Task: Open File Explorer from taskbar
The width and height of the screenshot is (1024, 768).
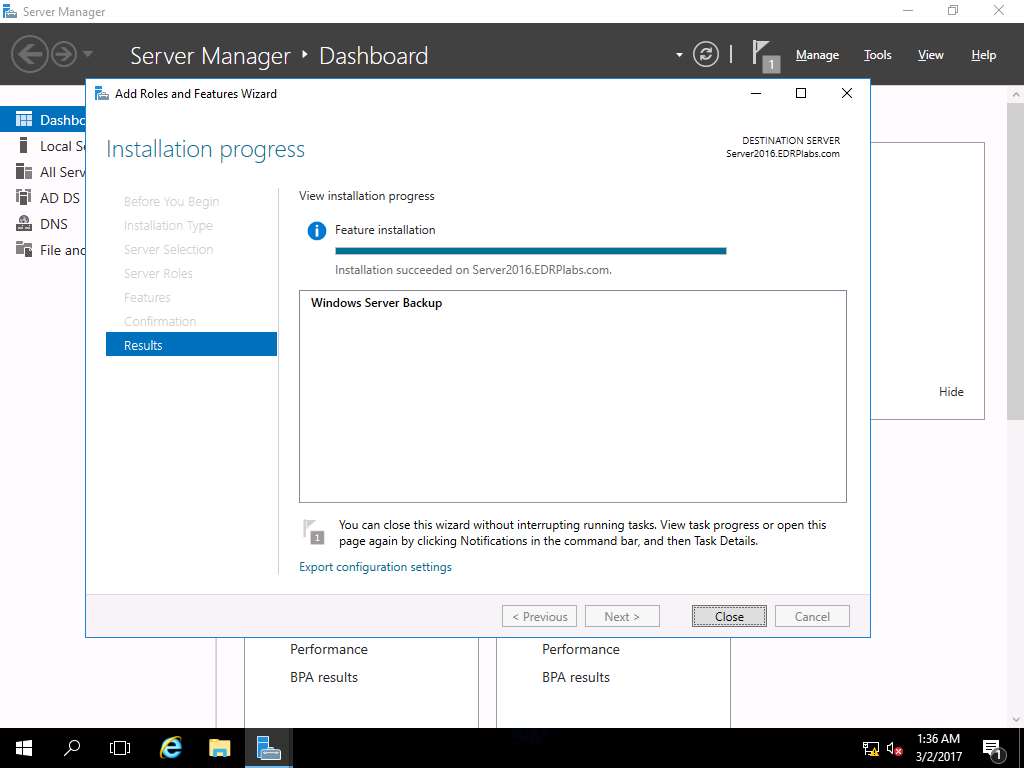Action: tap(219, 748)
